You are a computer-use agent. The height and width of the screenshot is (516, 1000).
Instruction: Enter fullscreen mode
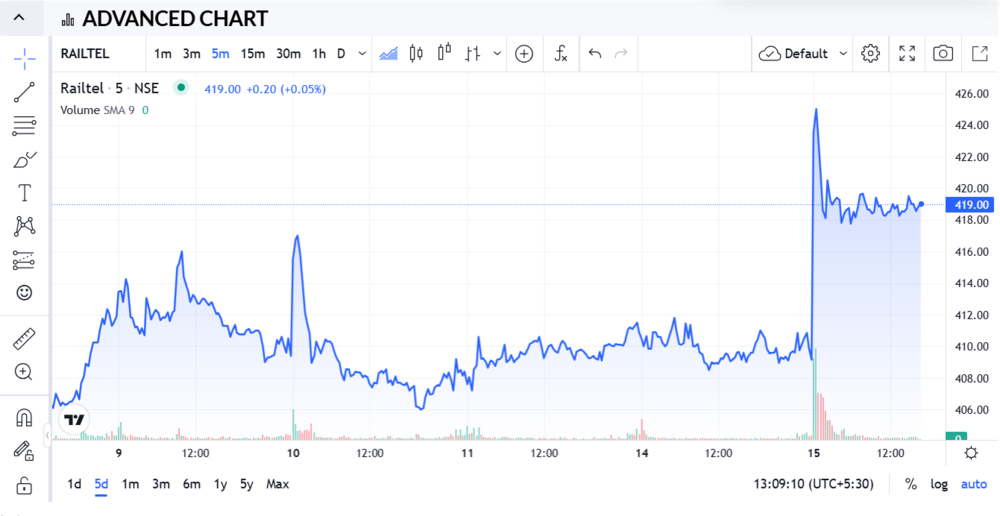tap(907, 54)
